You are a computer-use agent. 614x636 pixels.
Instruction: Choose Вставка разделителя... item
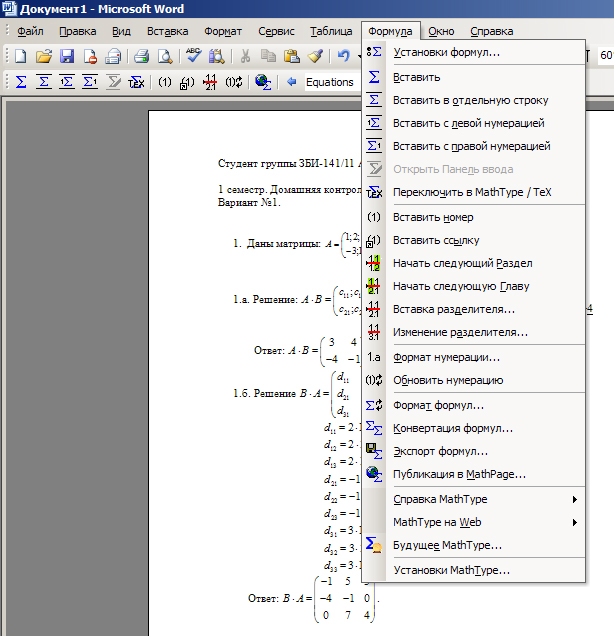click(x=475, y=309)
